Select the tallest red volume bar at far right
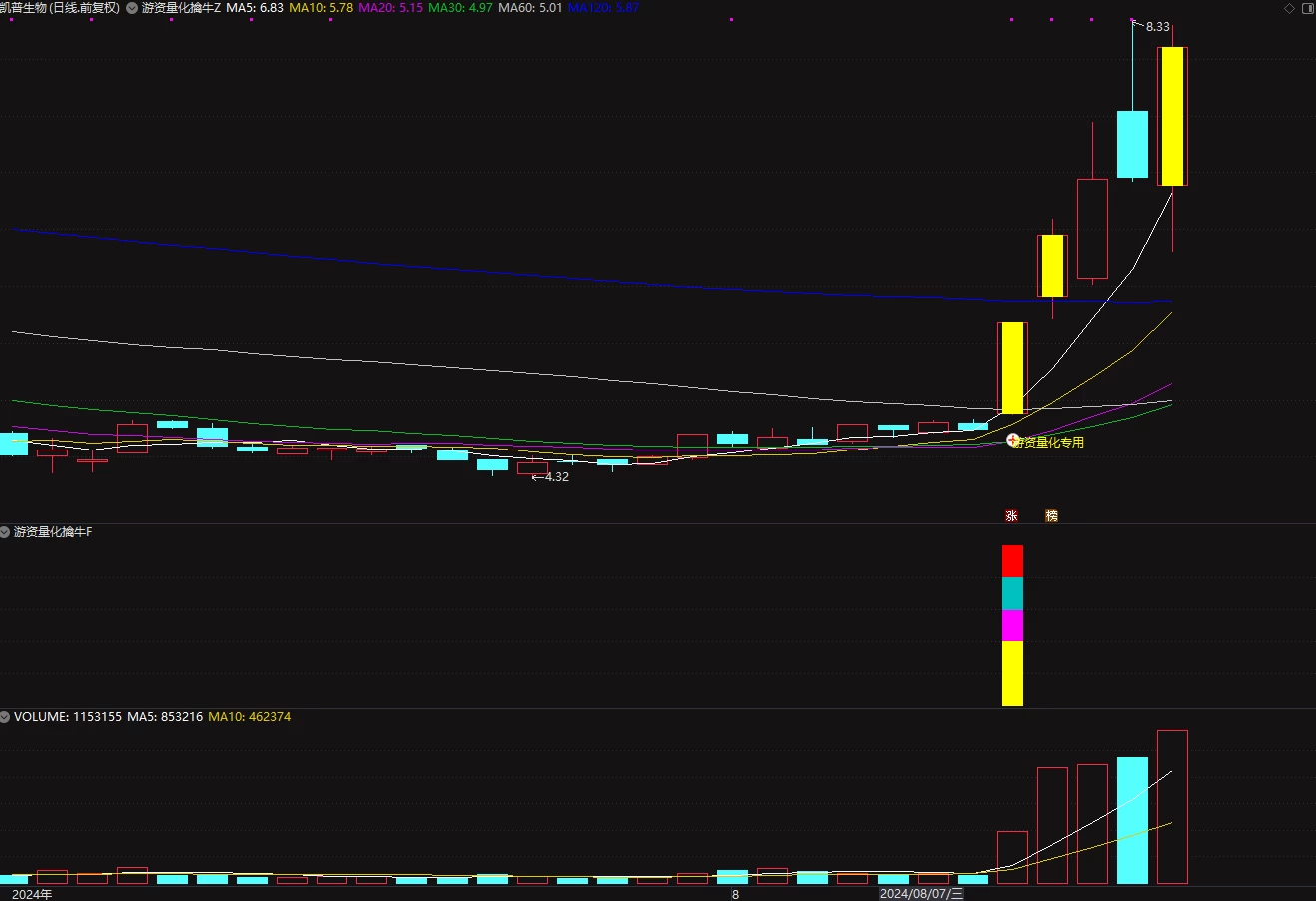Viewport: 1316px width, 901px height. tap(1172, 807)
